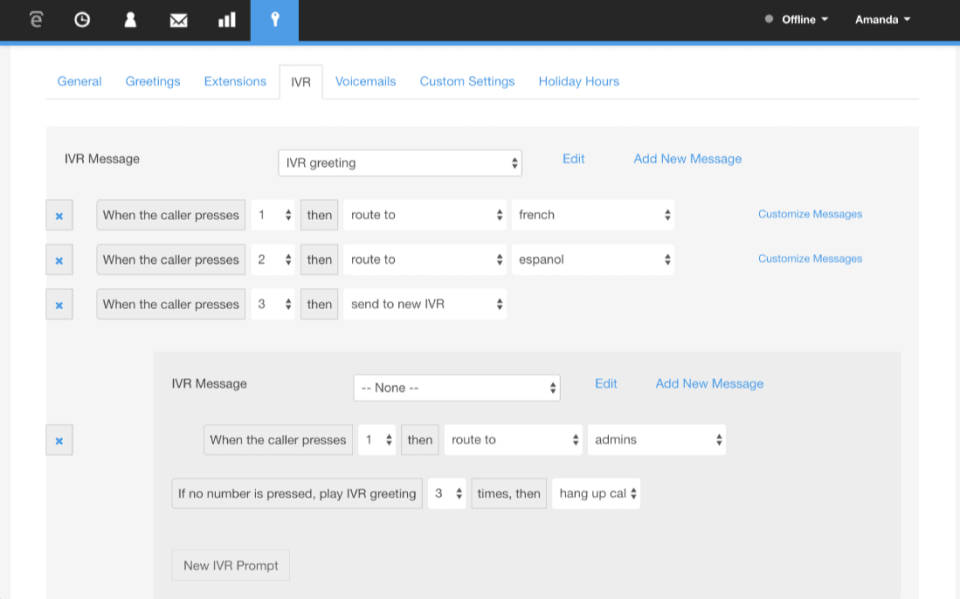Open the Amanda account menu
The width and height of the screenshot is (960, 599).
pyautogui.click(x=882, y=18)
